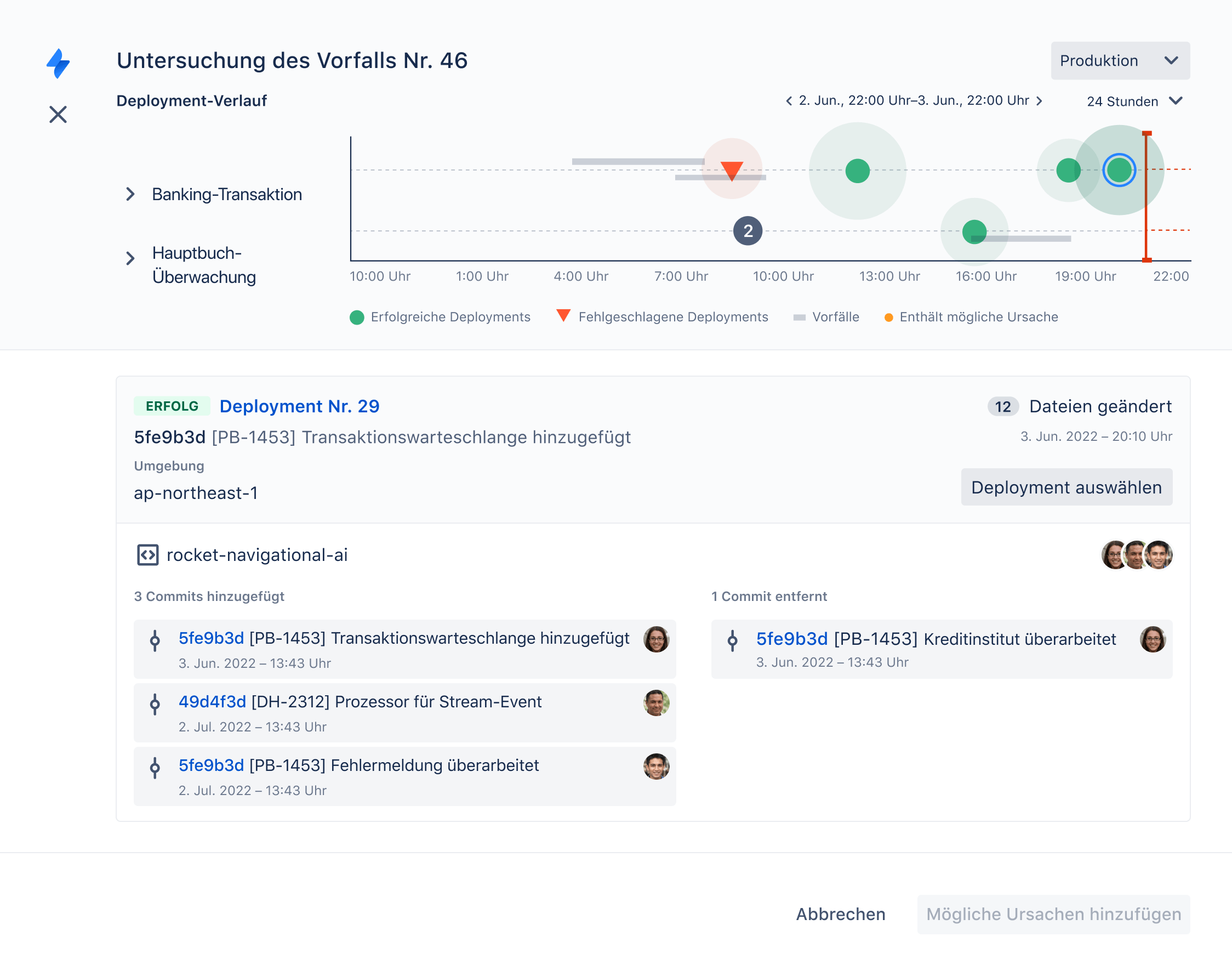Viewport: 1232px width, 976px height.
Task: Click the Abbrechen button
Action: tap(840, 914)
